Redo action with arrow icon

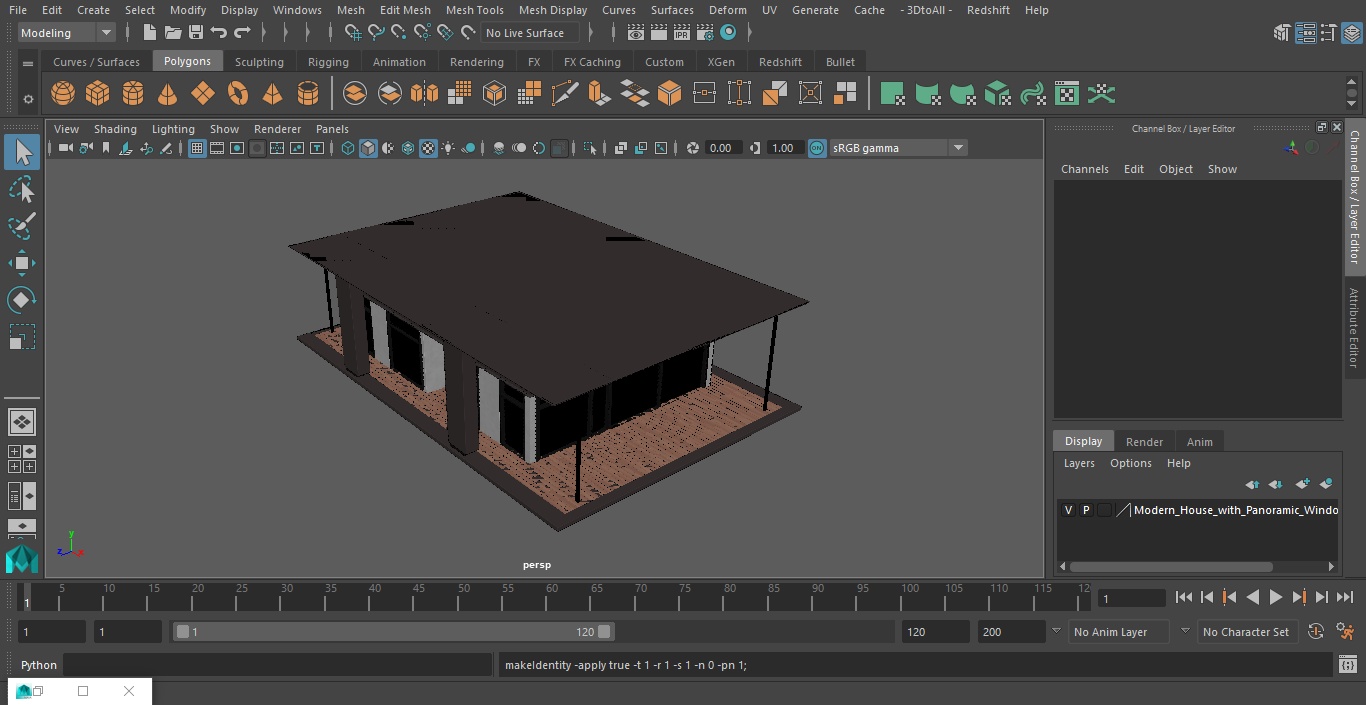pos(242,33)
